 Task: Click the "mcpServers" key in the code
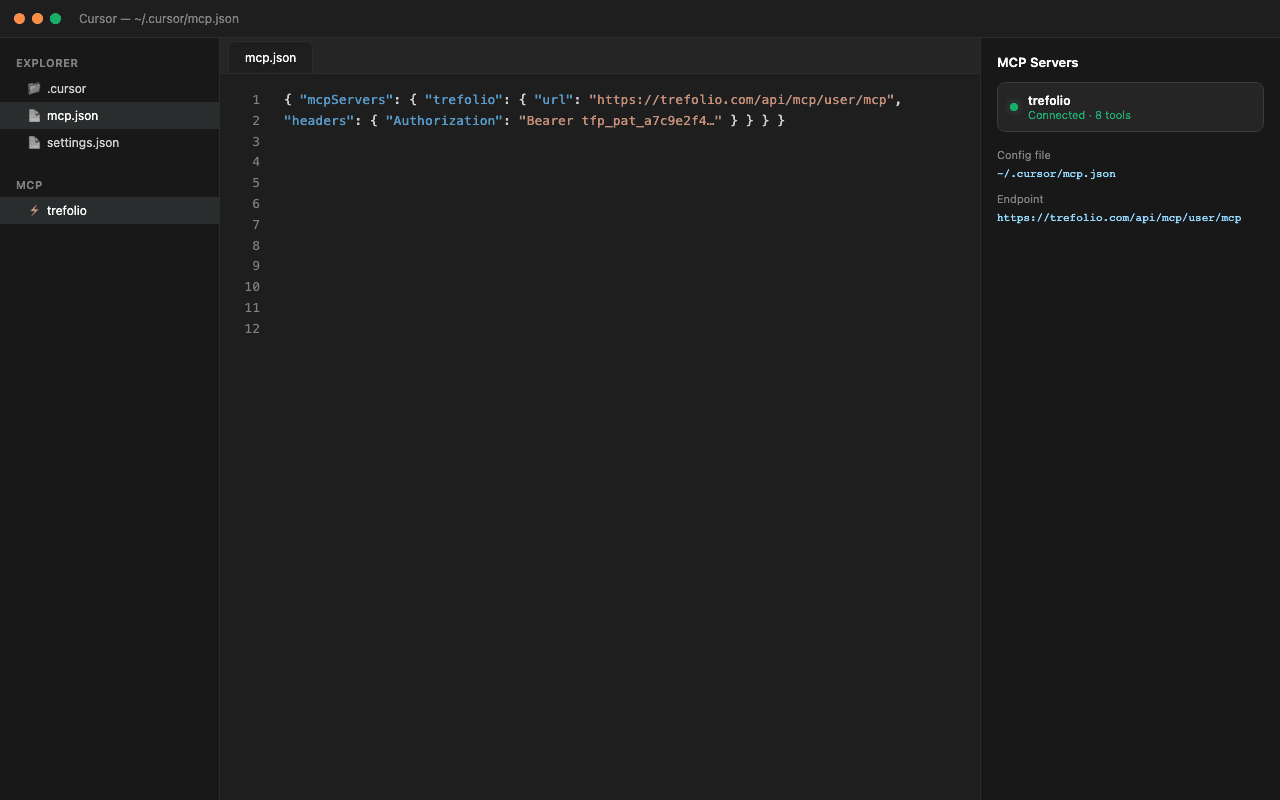[x=347, y=100]
